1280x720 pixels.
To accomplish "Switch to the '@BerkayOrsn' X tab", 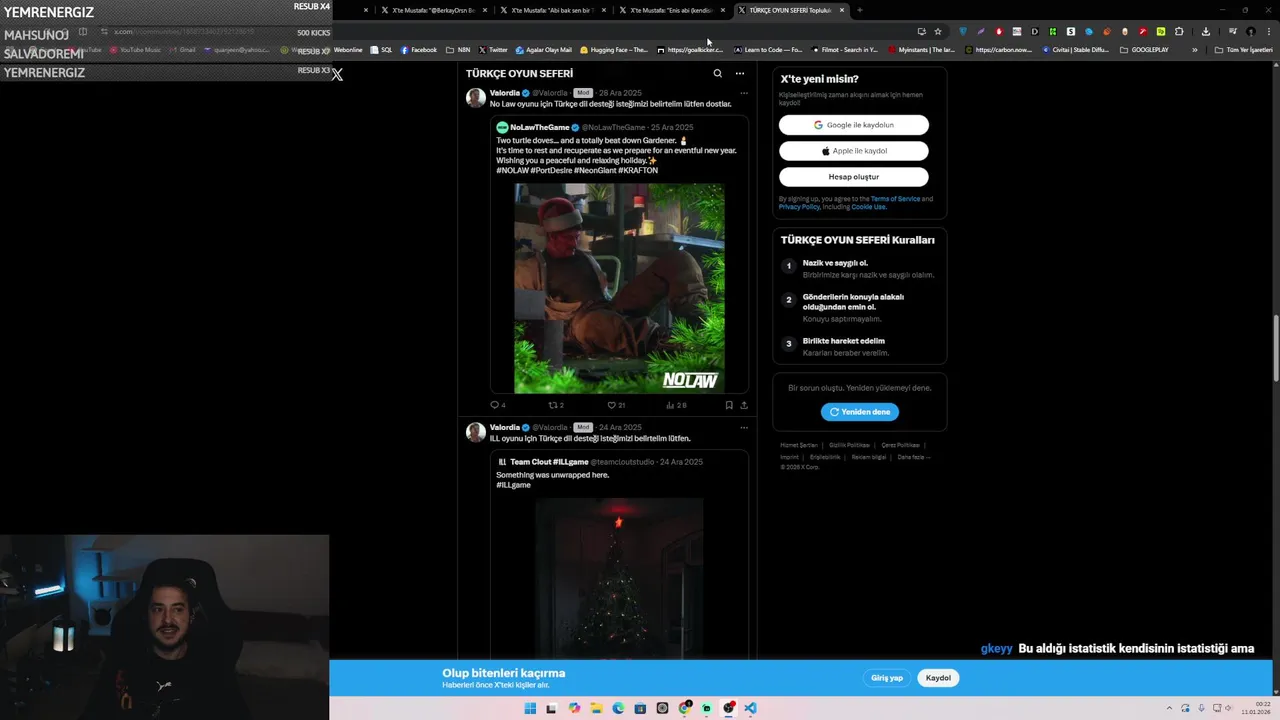I will (432, 10).
